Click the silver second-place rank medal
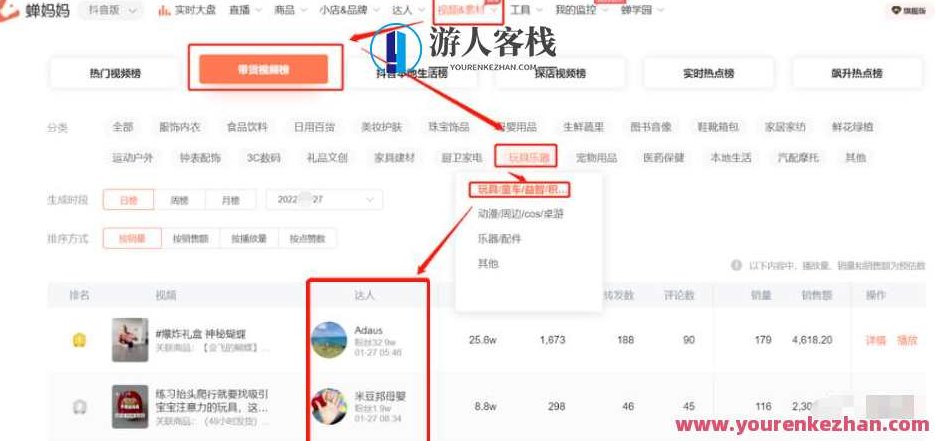Image resolution: width=935 pixels, height=441 pixels. [x=79, y=406]
